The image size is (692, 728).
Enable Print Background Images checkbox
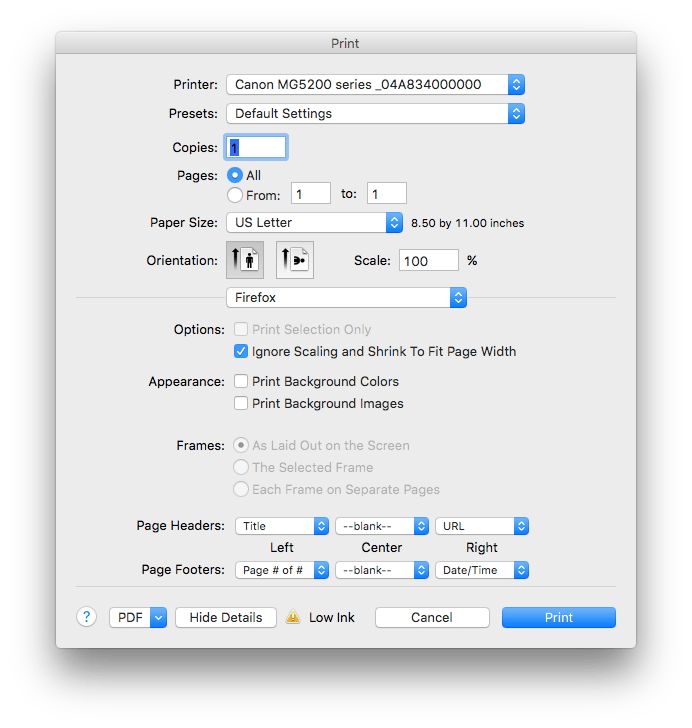click(x=241, y=403)
